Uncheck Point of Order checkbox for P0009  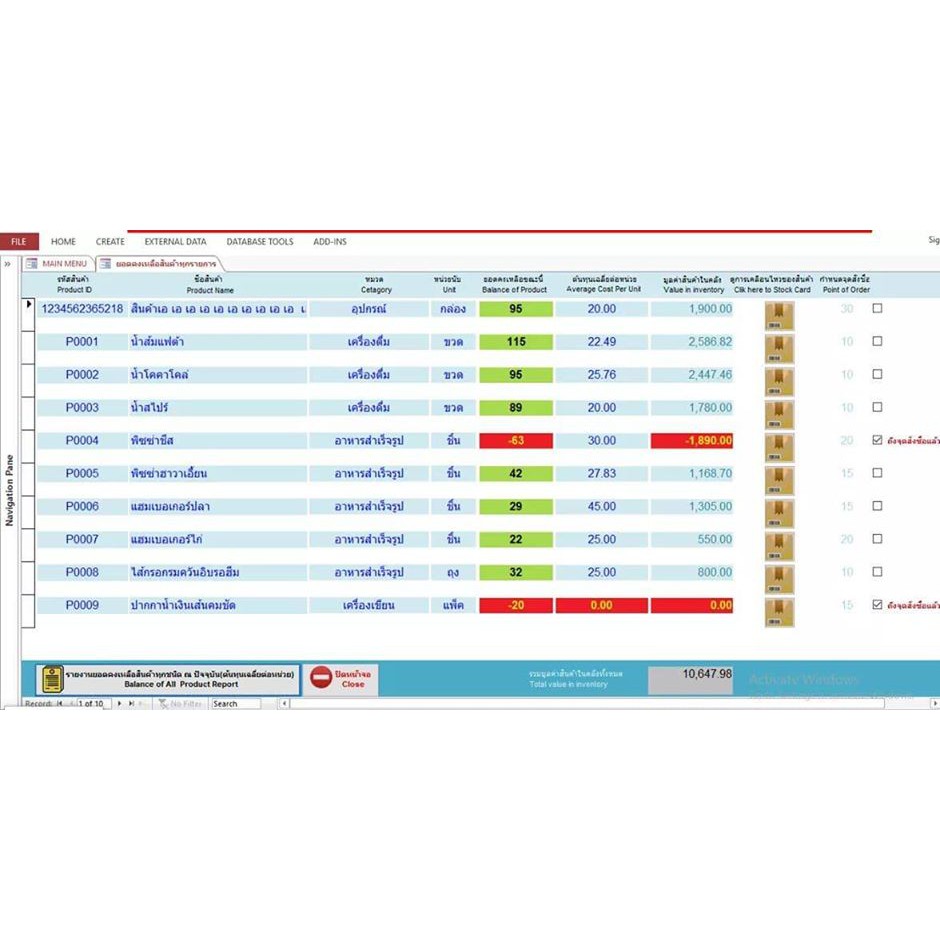(x=877, y=605)
